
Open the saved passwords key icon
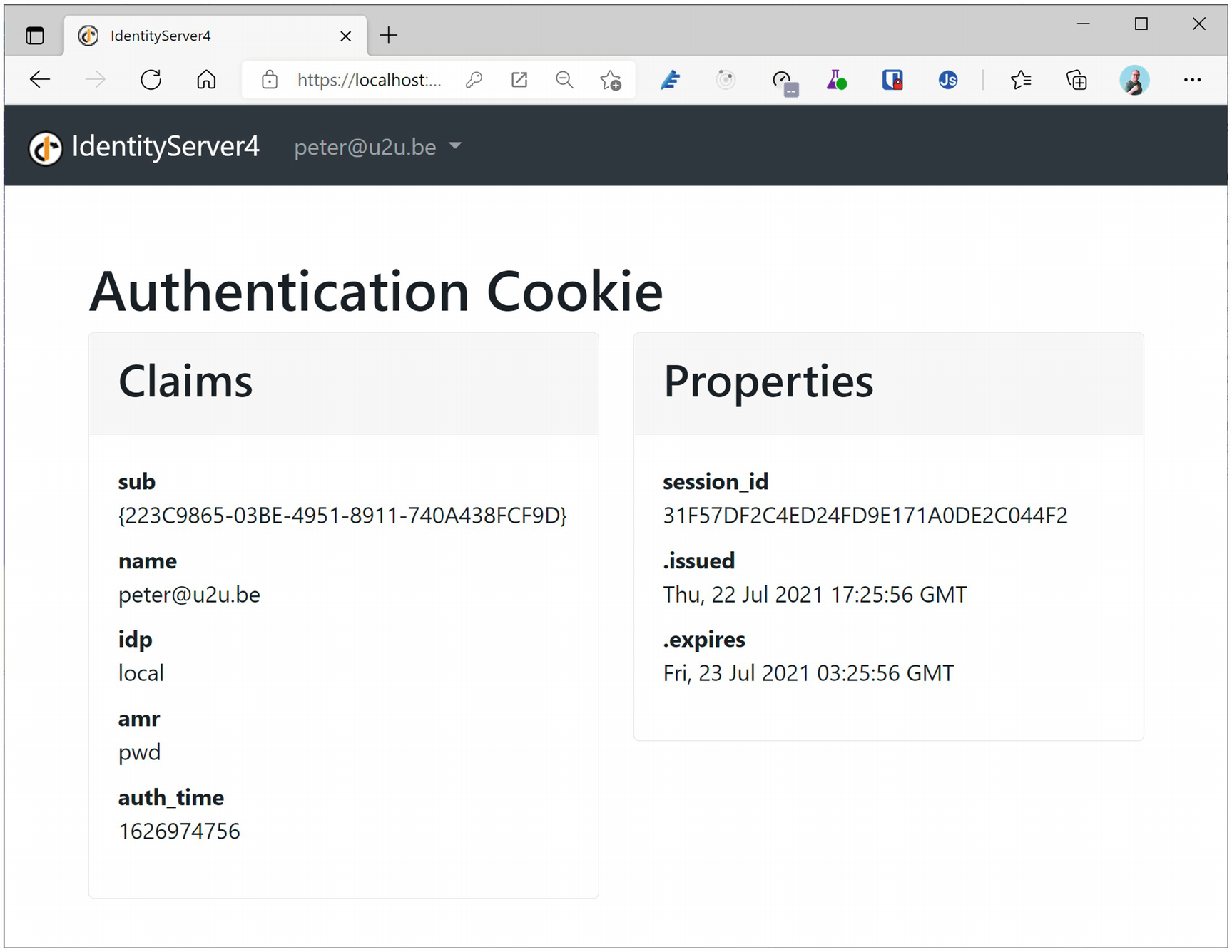click(x=474, y=80)
